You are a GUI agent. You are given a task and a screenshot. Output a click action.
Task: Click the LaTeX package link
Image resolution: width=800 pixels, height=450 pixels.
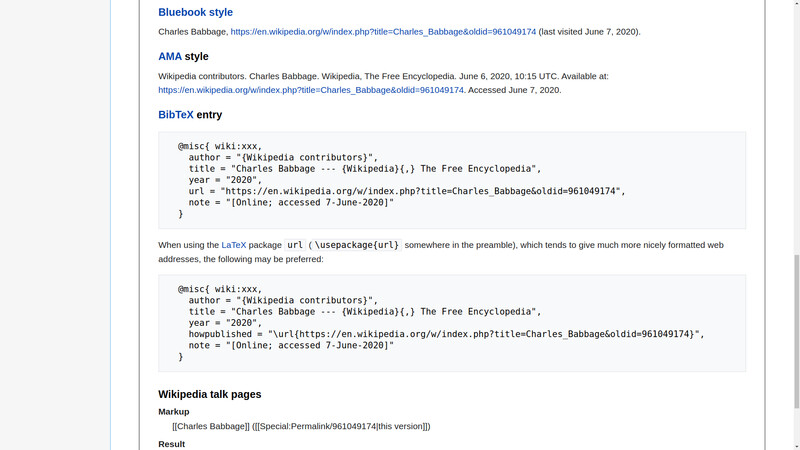[233, 245]
